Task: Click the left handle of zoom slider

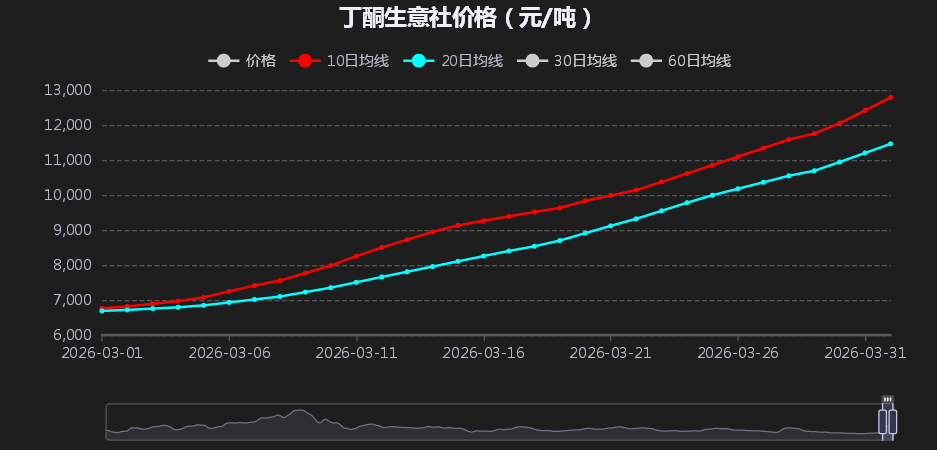Action: pyautogui.click(x=883, y=421)
